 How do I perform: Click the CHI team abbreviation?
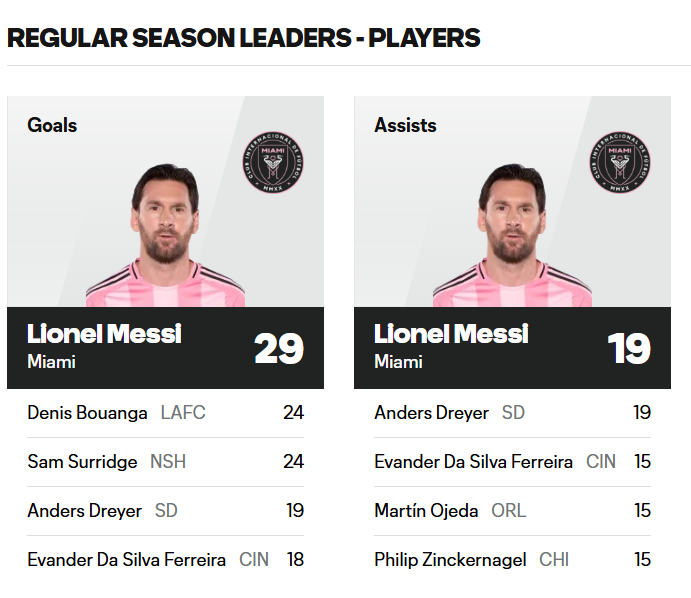[554, 560]
